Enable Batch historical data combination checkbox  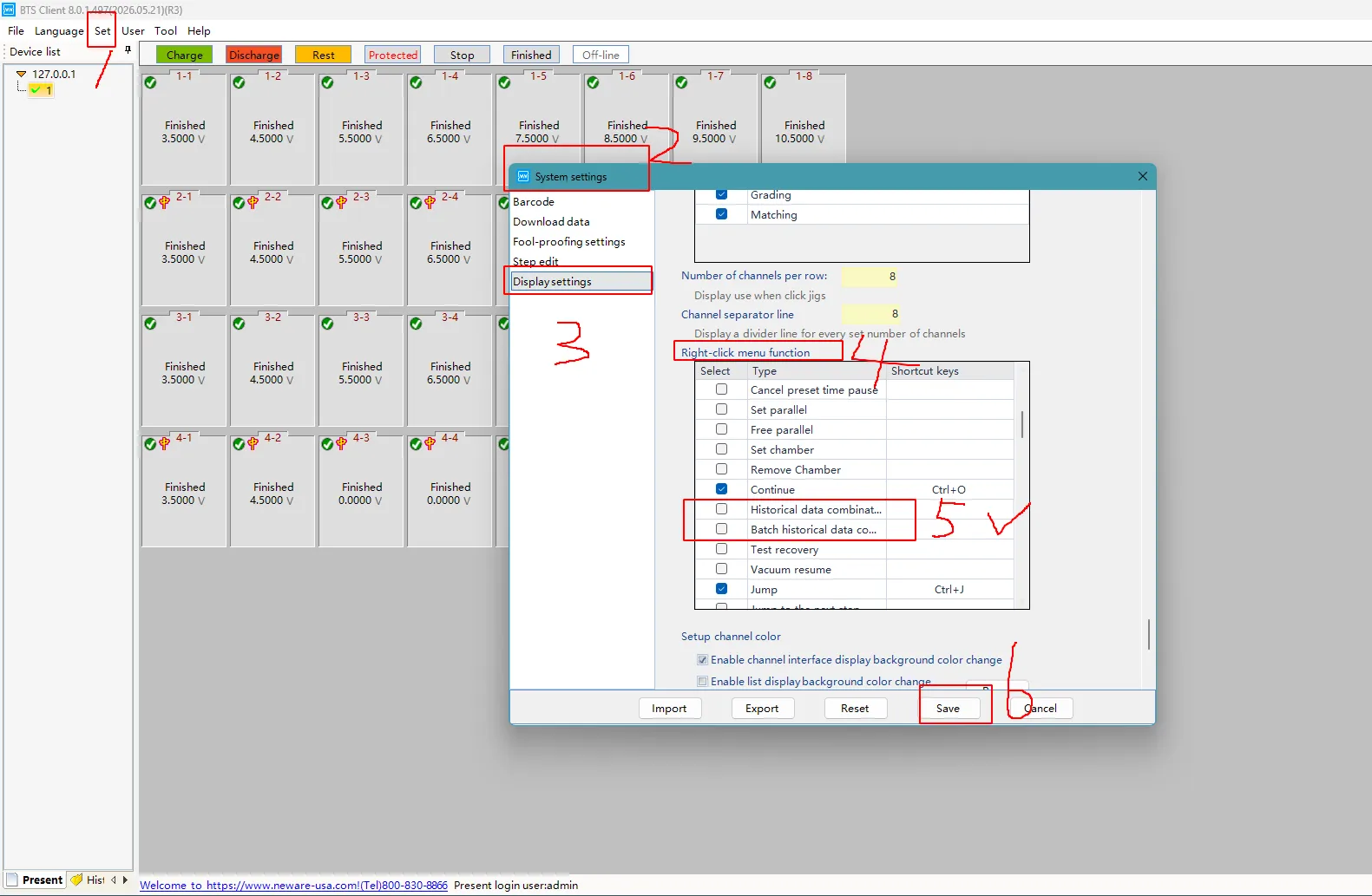(x=721, y=529)
